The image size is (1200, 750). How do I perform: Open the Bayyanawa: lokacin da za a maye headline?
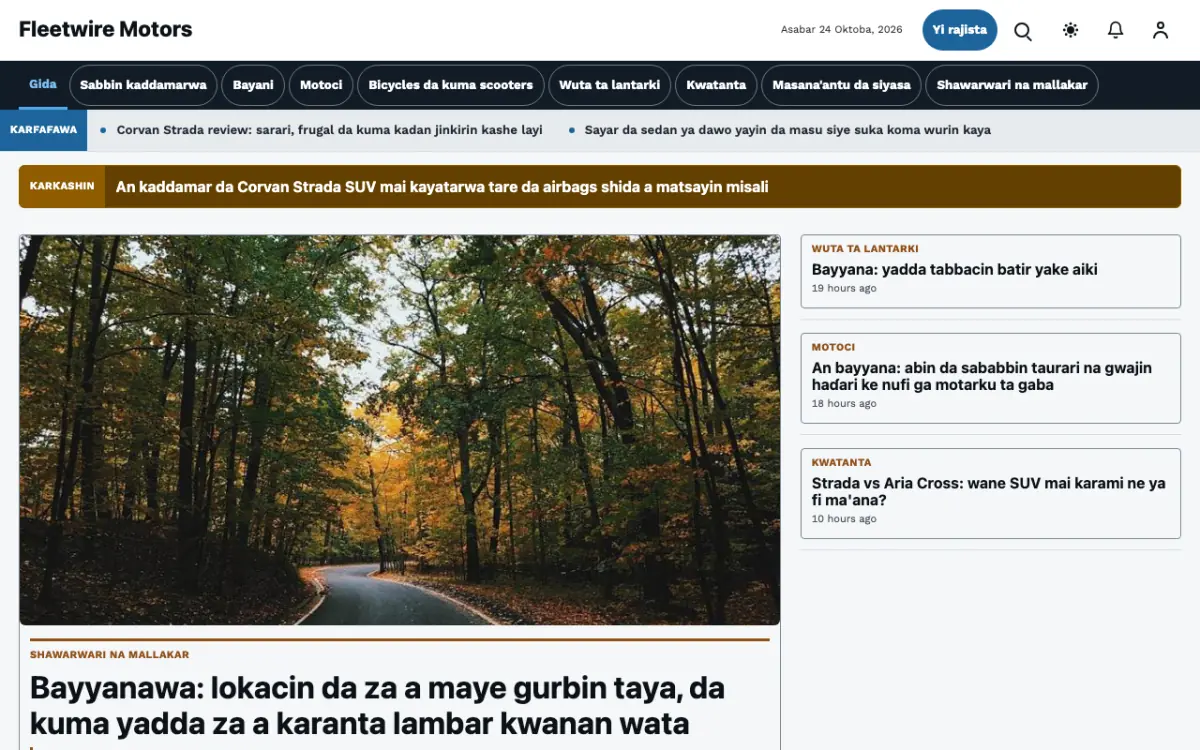[x=377, y=705]
